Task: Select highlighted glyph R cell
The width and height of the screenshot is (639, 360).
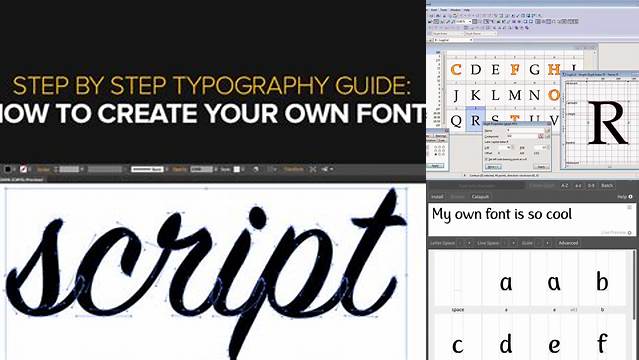Action: [476, 119]
